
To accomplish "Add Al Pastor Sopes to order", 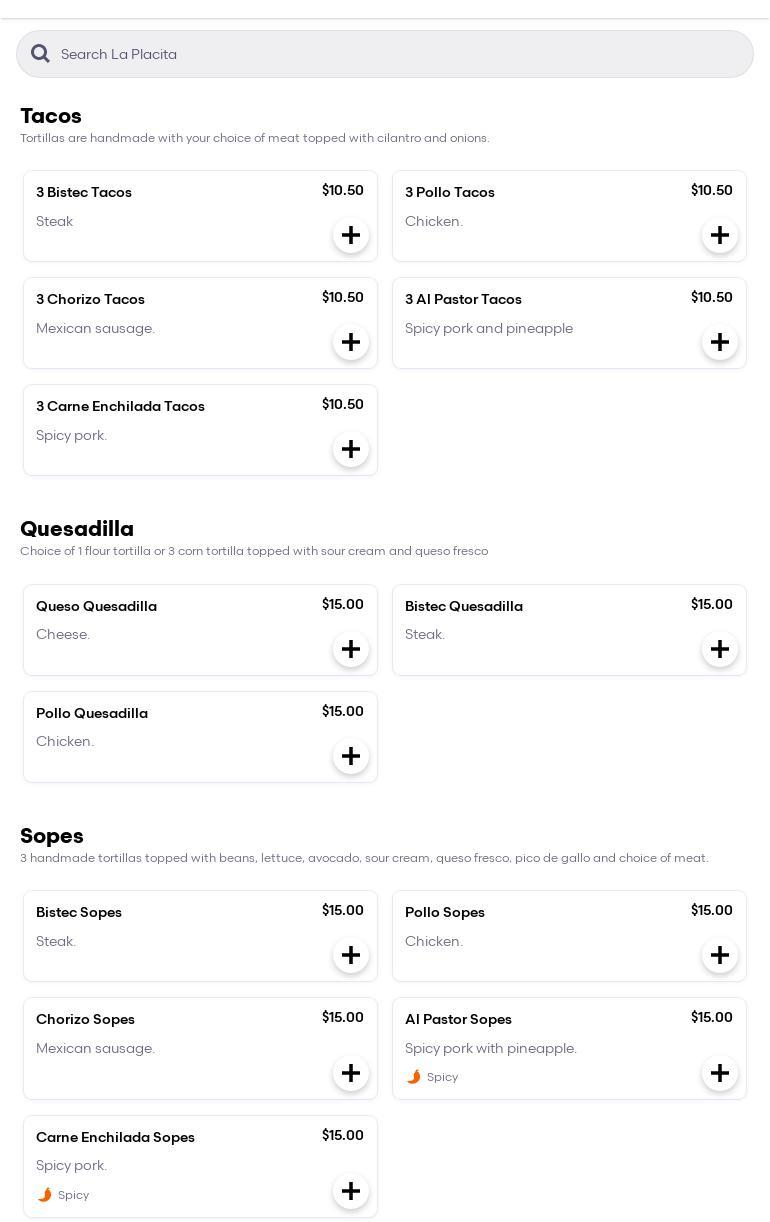I will pos(720,1074).
